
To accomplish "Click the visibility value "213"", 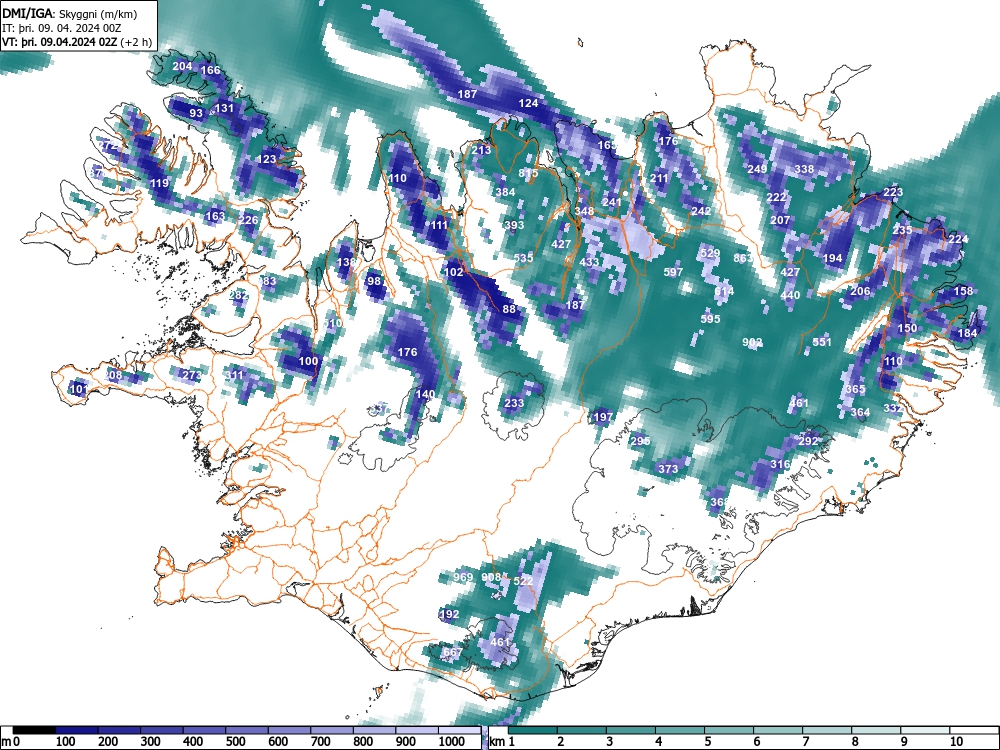I will coord(482,151).
